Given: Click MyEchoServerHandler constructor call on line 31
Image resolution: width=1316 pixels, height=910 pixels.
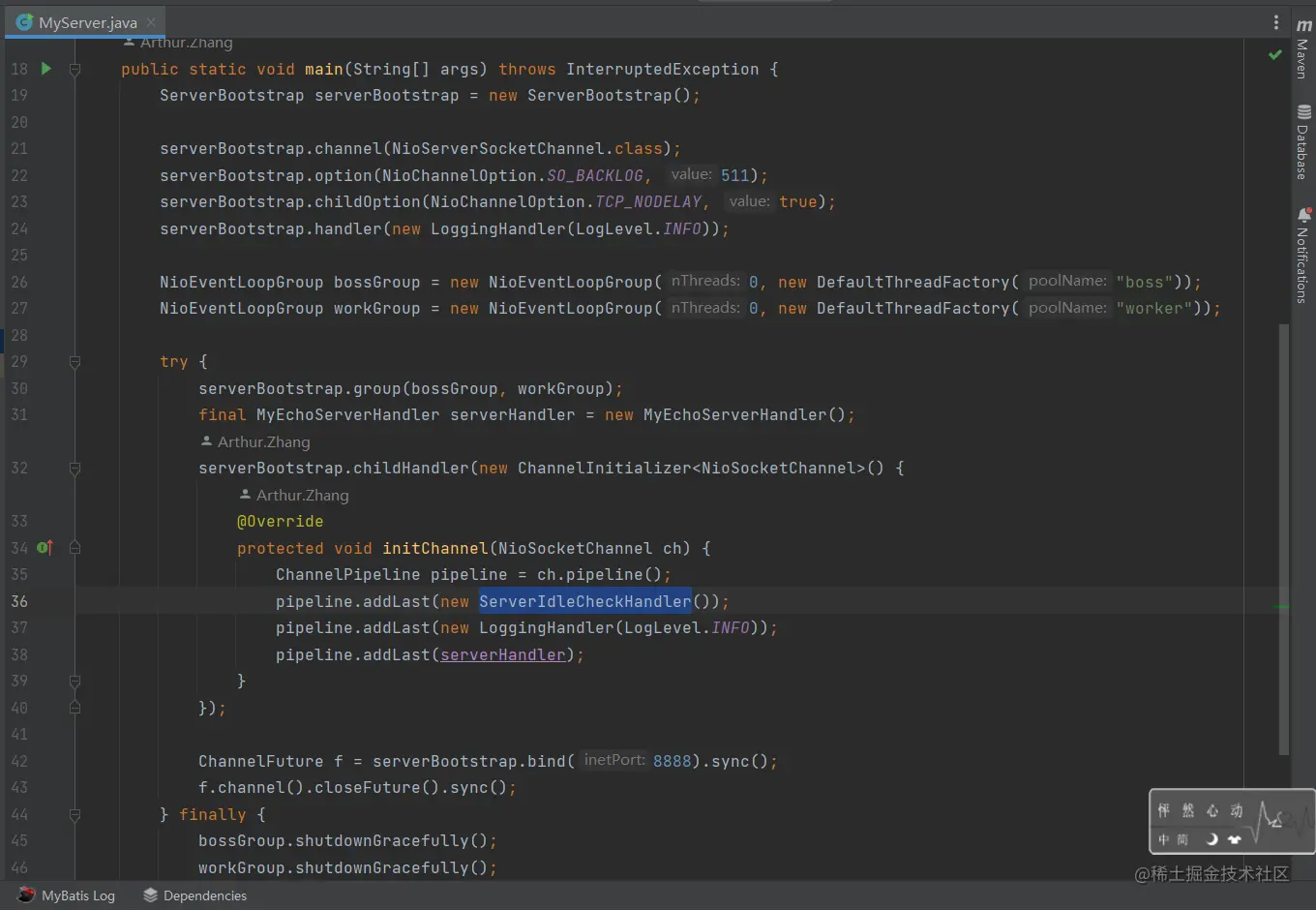Looking at the screenshot, I should coord(745,414).
